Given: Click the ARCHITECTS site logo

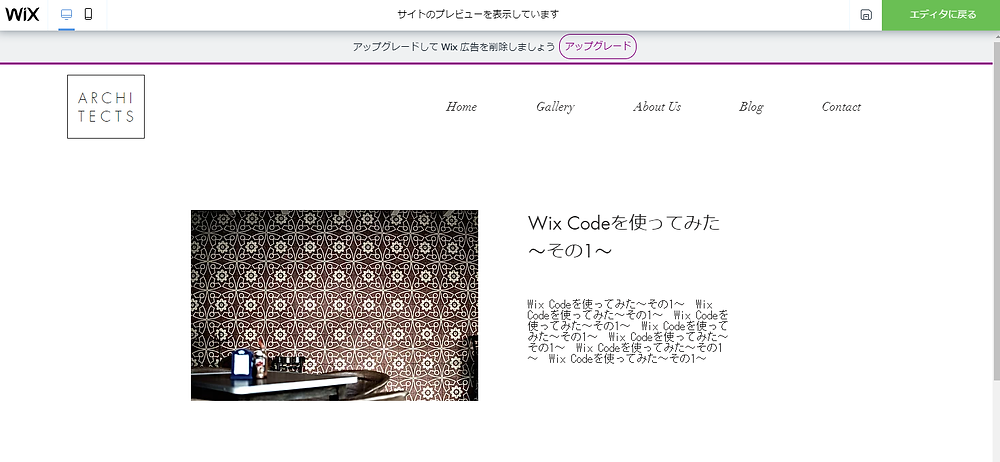Looking at the screenshot, I should point(106,107).
